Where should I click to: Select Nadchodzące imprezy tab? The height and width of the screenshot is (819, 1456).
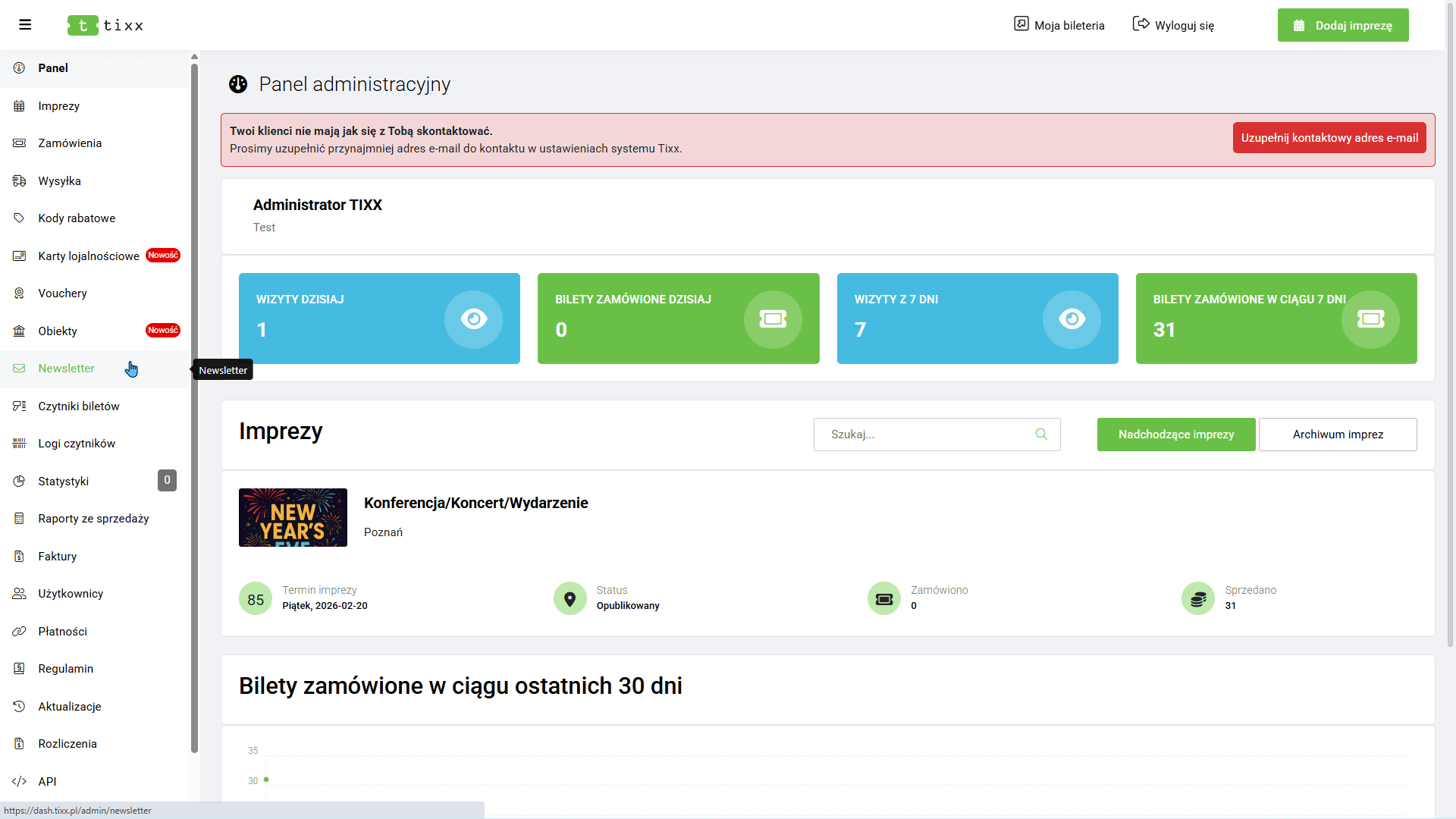[1175, 435]
